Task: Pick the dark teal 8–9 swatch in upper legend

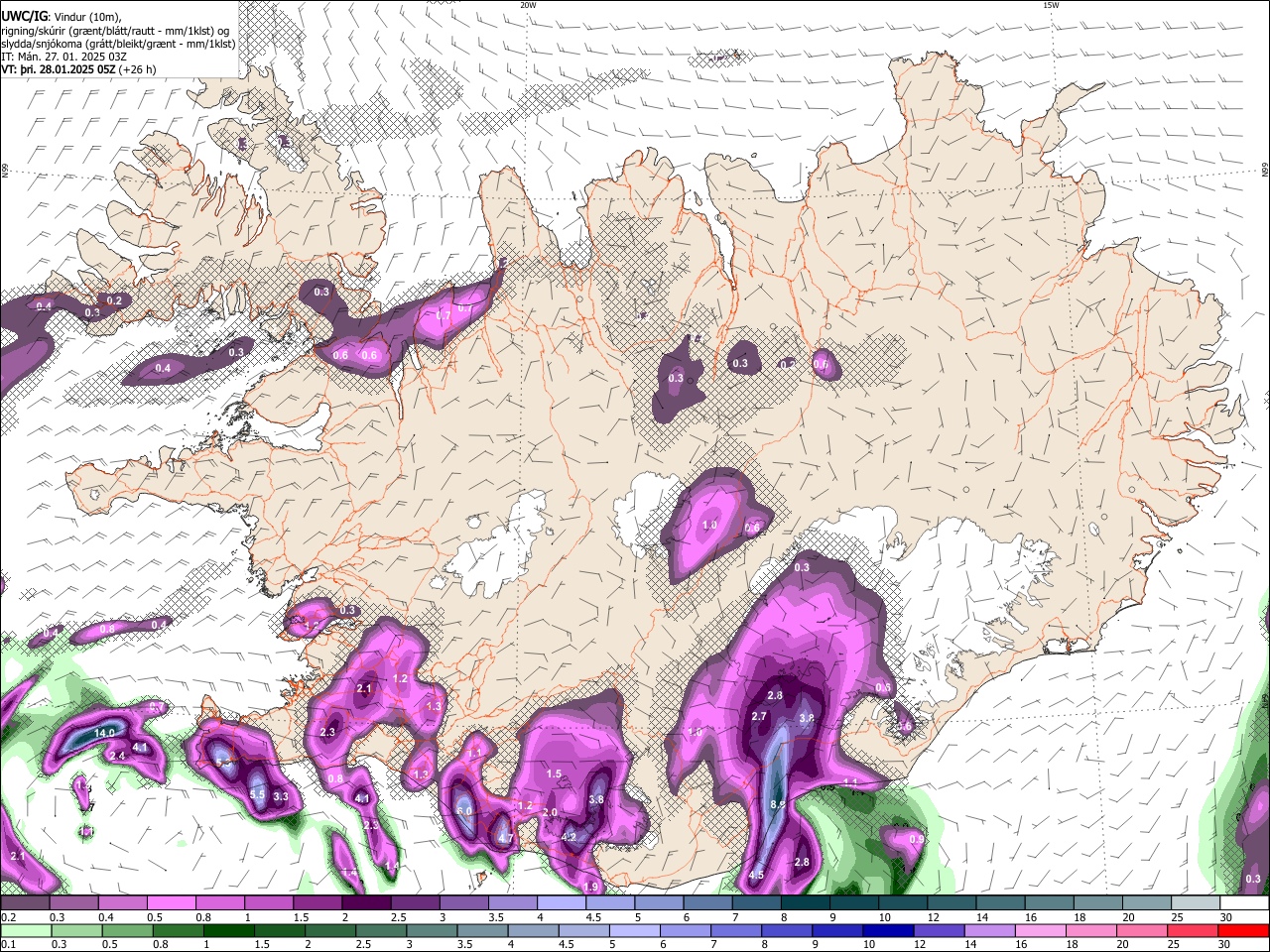Action: tap(806, 903)
